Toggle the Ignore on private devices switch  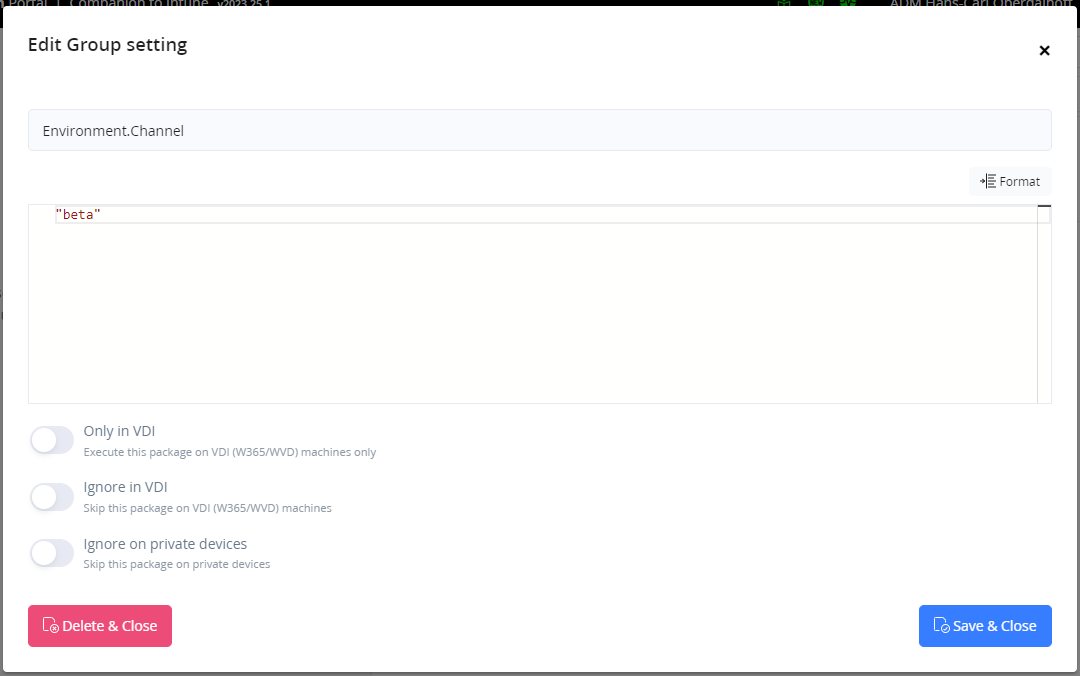coord(52,553)
